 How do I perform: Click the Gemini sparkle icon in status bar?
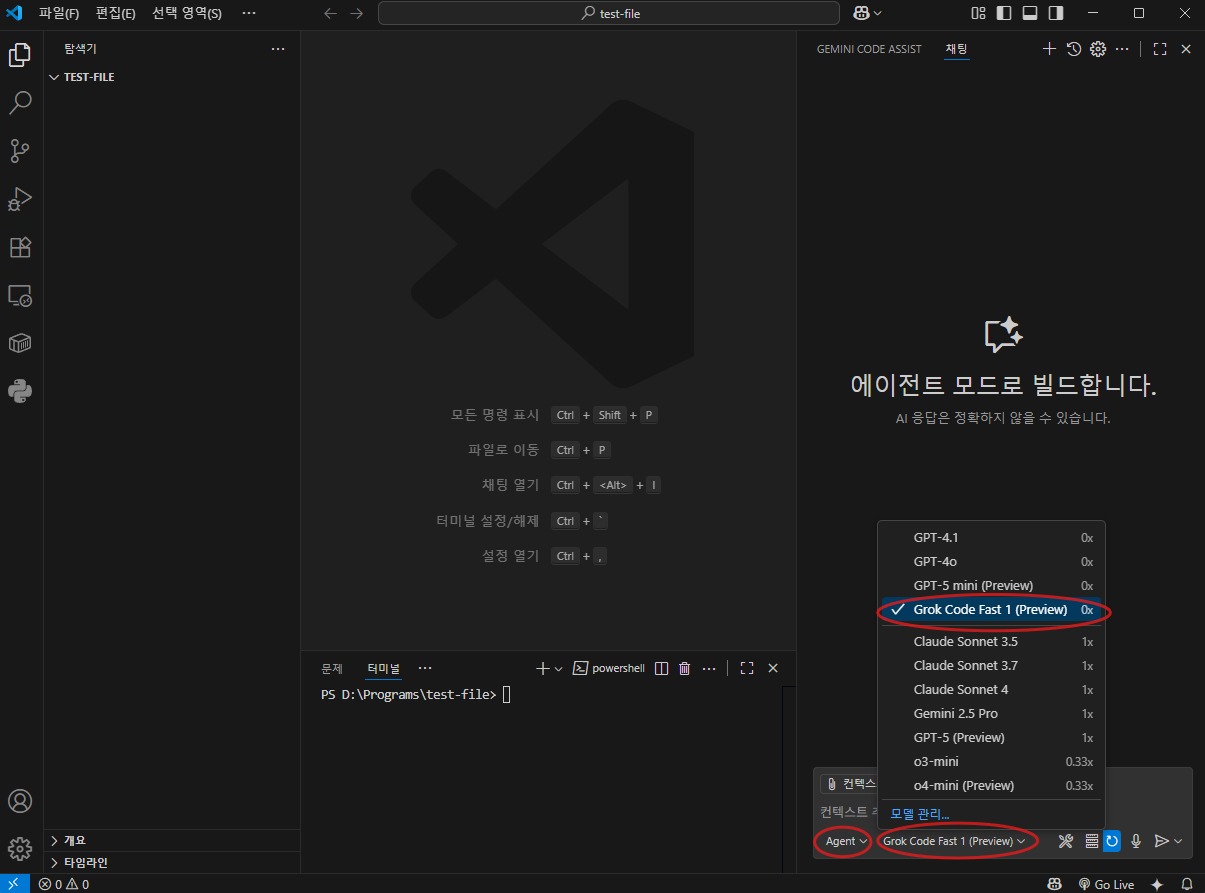[1157, 884]
